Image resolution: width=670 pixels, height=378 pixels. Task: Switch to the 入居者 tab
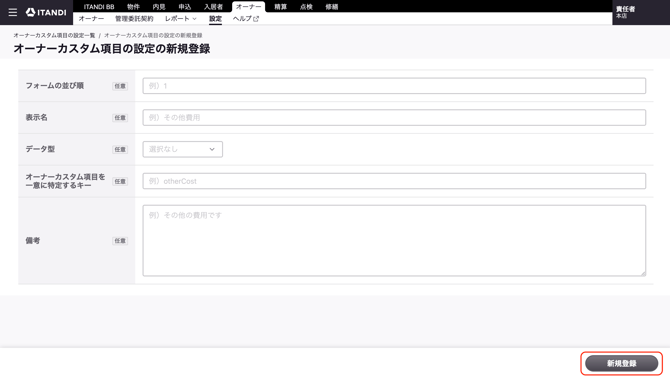point(213,7)
